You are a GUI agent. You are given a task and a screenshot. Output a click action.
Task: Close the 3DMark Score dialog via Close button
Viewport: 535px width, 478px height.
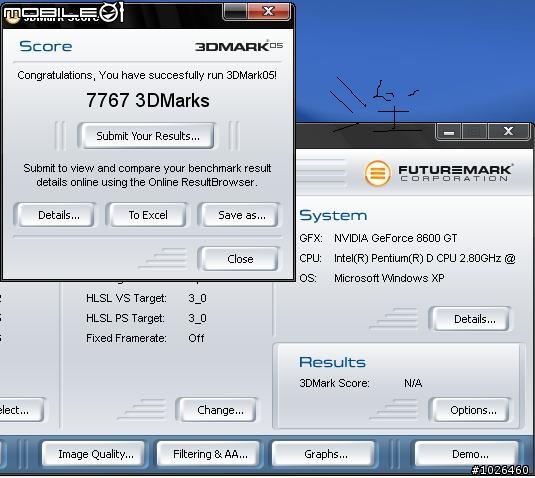point(240,259)
